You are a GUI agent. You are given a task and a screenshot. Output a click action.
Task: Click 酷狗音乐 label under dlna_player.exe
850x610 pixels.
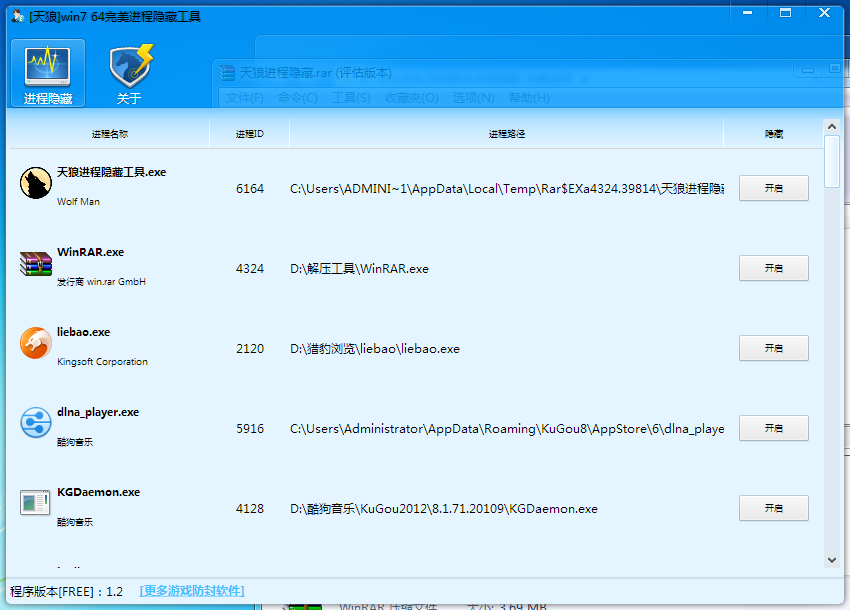click(75, 442)
